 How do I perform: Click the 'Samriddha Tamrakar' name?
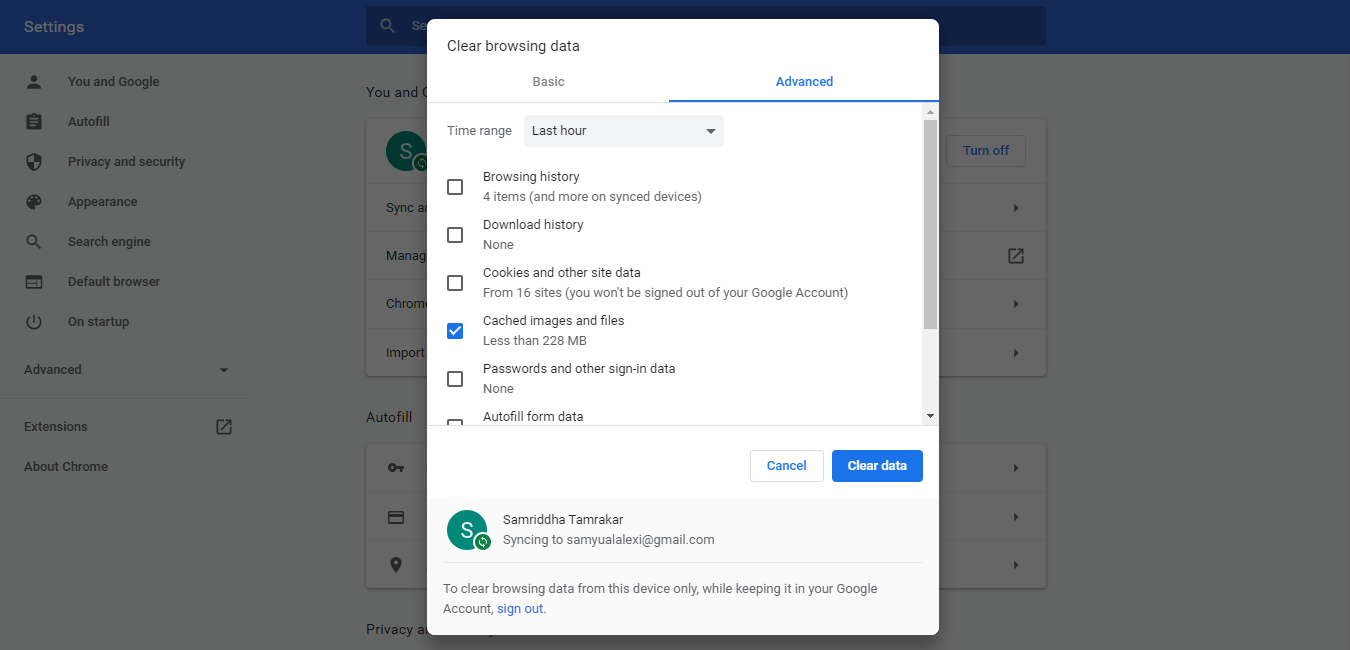click(562, 520)
